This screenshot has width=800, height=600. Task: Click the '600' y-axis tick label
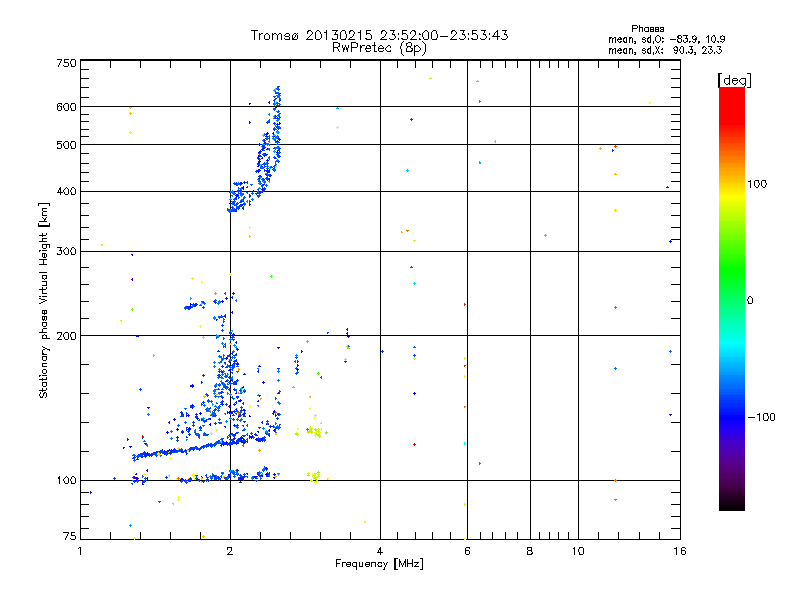(x=66, y=107)
